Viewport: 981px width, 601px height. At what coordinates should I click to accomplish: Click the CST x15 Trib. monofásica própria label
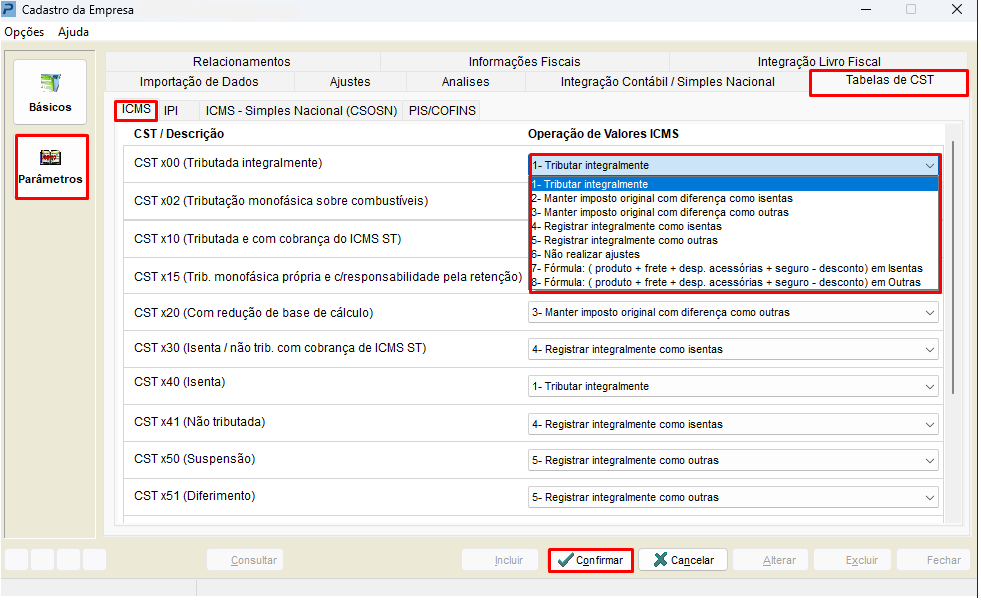pos(328,277)
